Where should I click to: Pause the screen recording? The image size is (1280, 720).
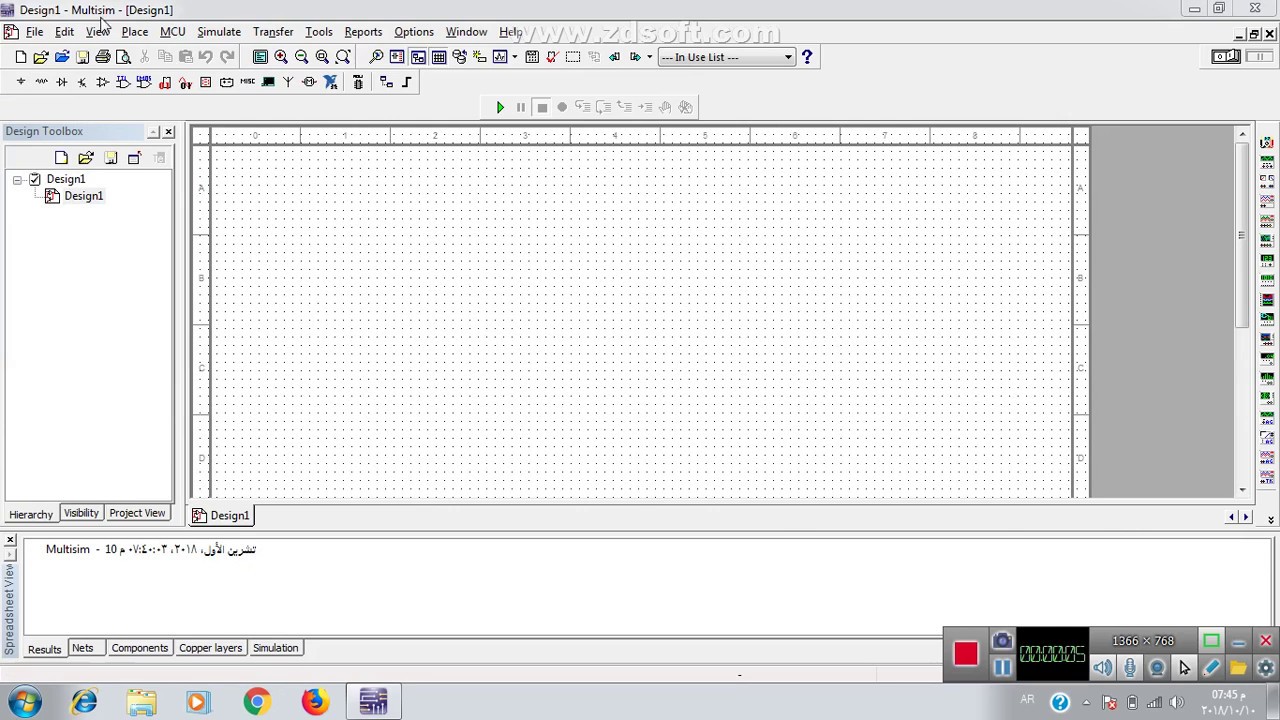1002,668
